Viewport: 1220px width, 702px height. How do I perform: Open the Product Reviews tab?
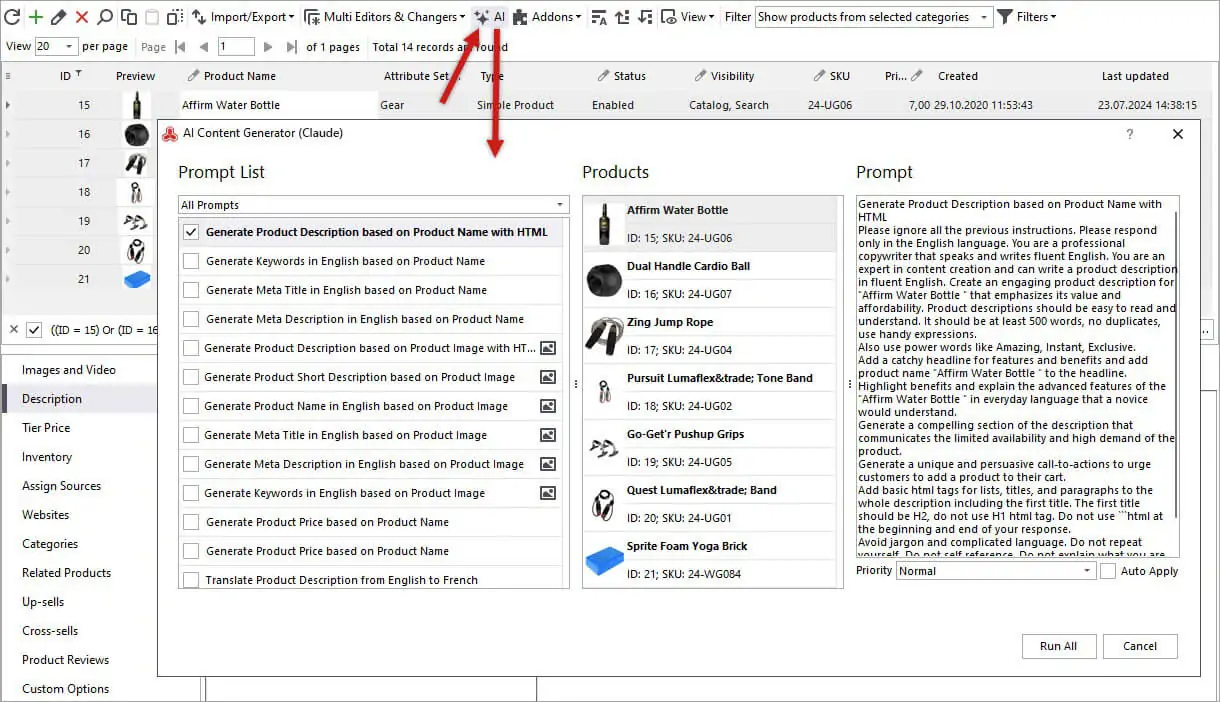pyautogui.click(x=66, y=660)
